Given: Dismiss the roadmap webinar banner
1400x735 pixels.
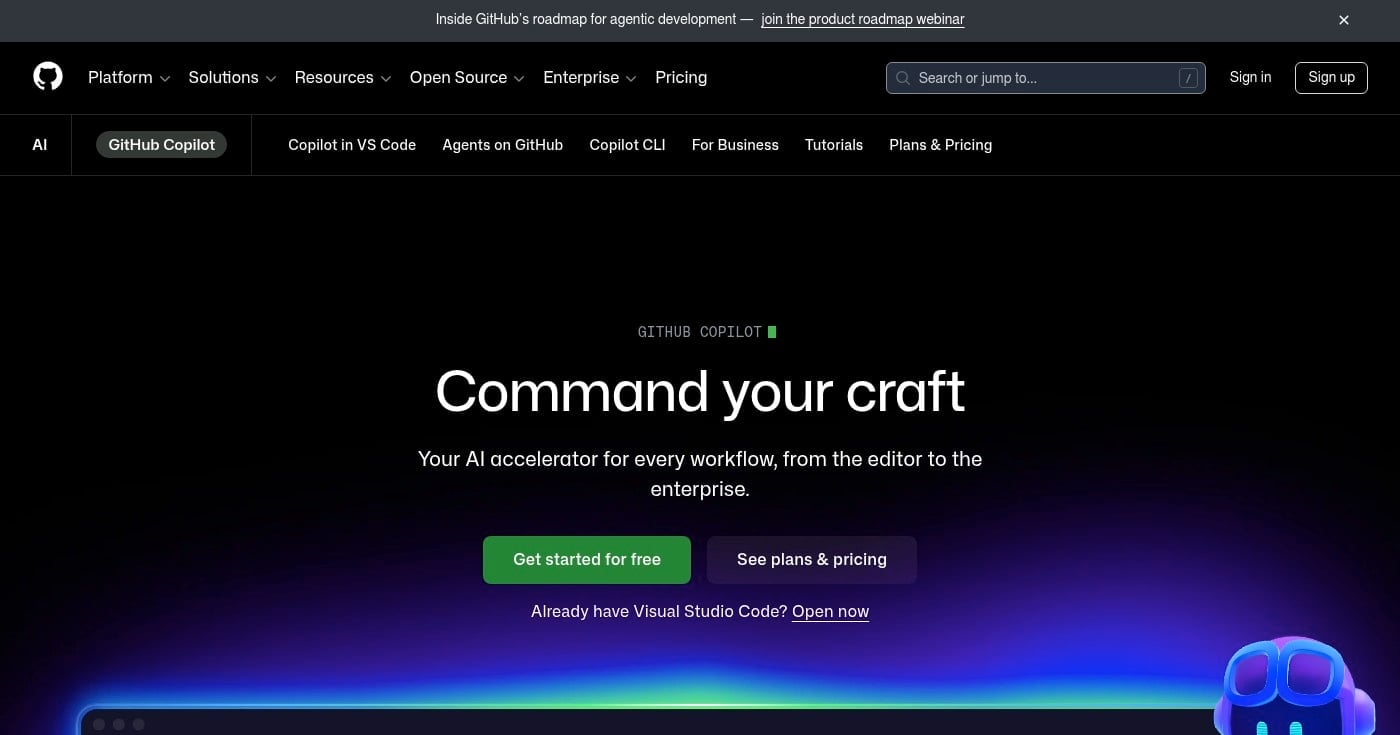Looking at the screenshot, I should coord(1344,20).
